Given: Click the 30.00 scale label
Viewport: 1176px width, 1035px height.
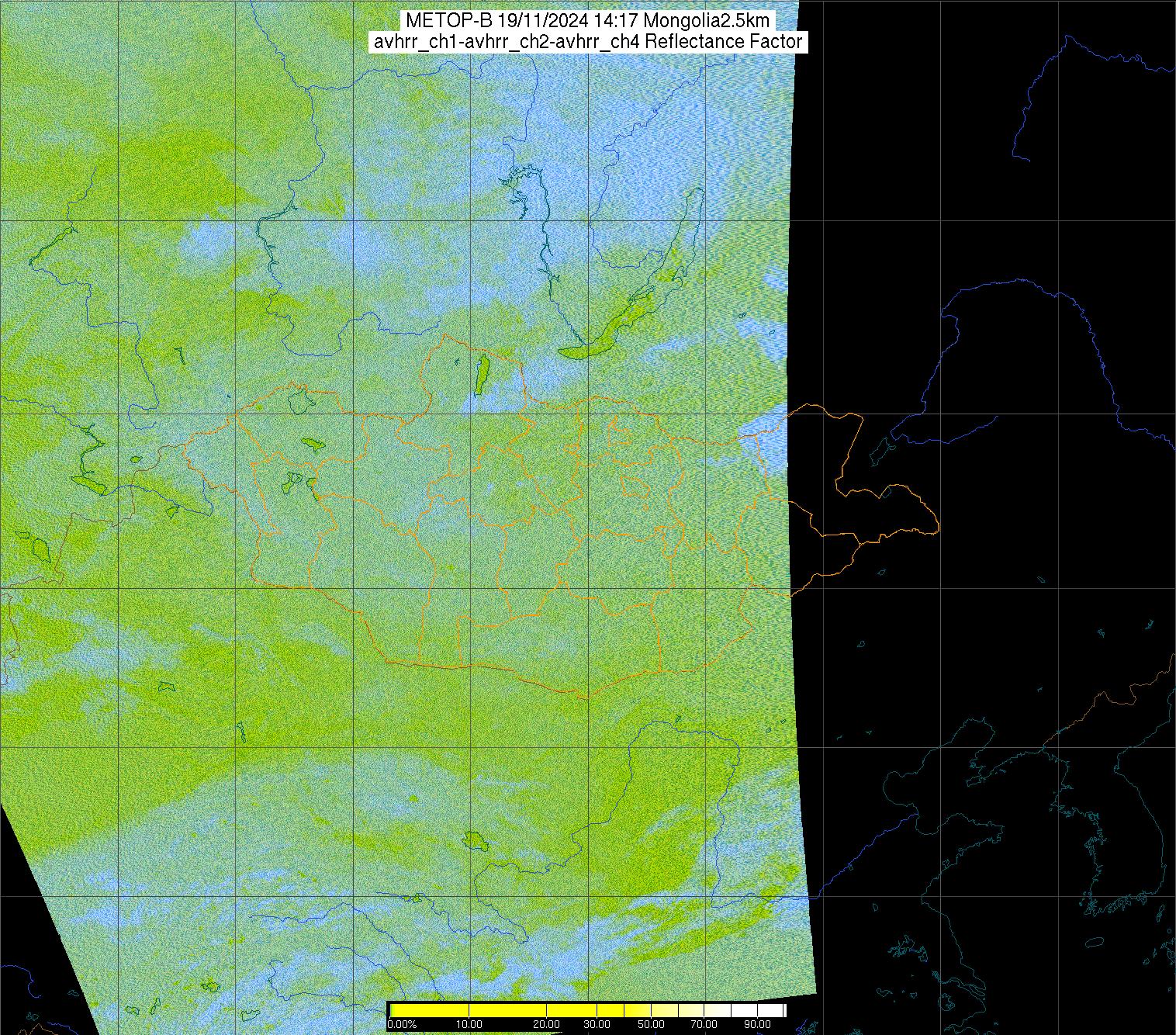Looking at the screenshot, I should [596, 1025].
